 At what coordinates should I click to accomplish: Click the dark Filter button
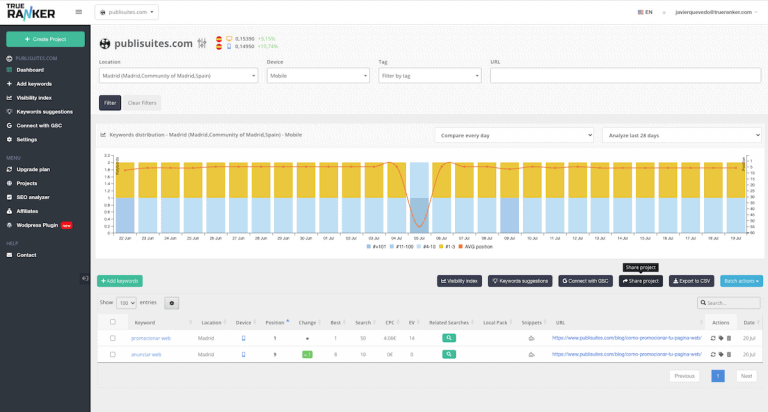110,103
